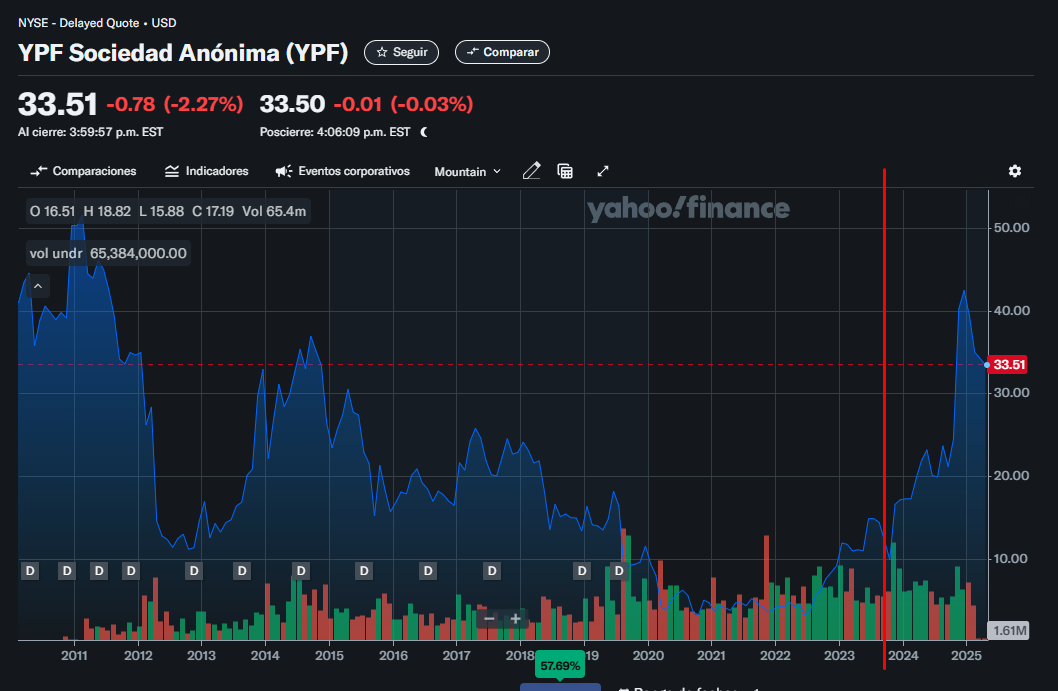
Task: Zoom in the chart with plus
Action: point(516,619)
